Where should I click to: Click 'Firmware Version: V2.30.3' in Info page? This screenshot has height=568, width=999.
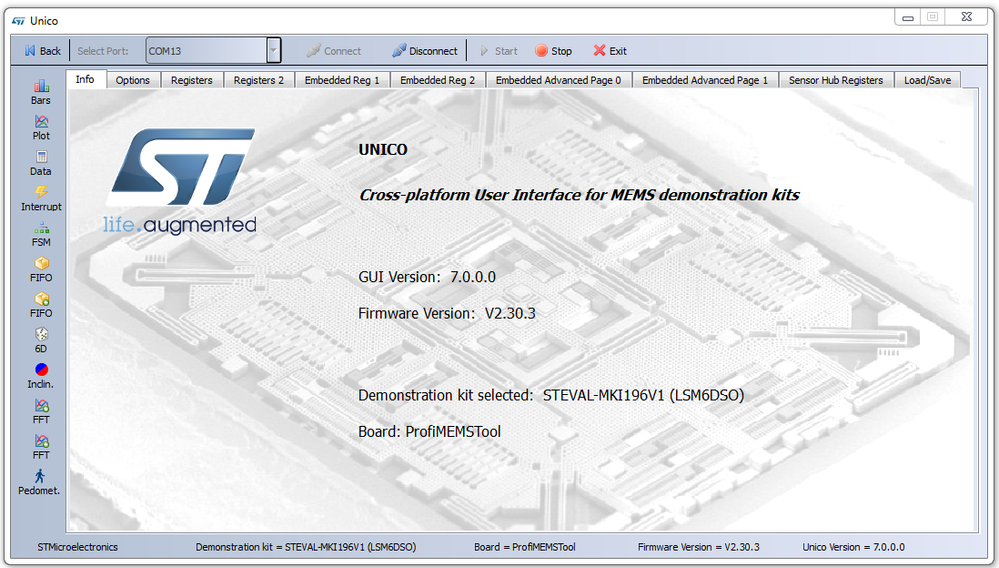tap(447, 313)
